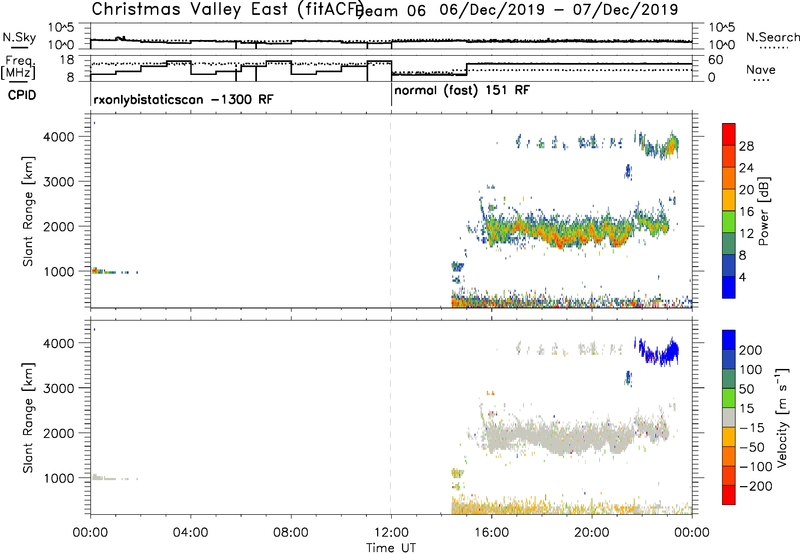Click the gray band of the Velocity color bar

pos(729,417)
